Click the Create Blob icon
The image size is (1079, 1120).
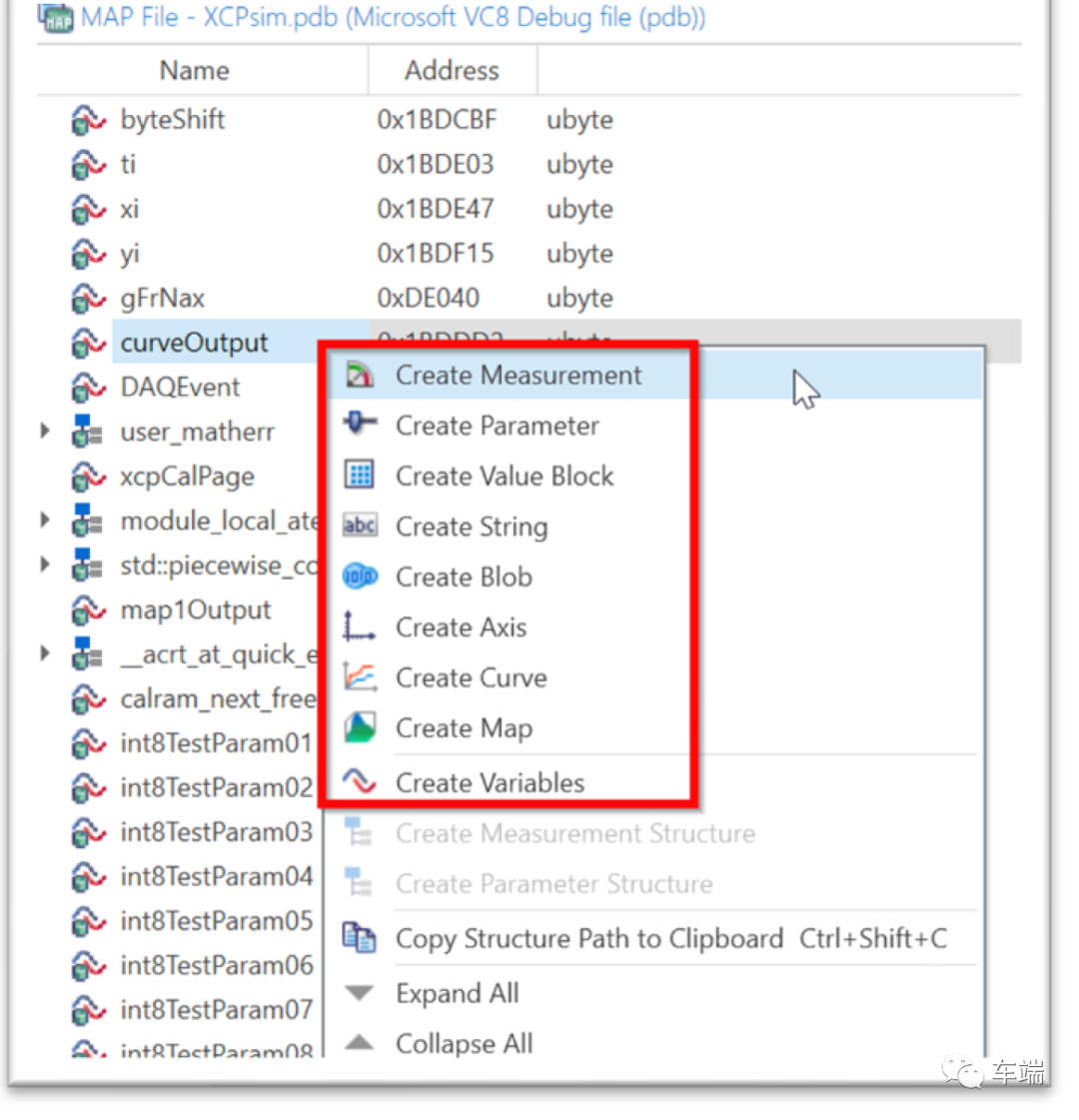pyautogui.click(x=360, y=576)
